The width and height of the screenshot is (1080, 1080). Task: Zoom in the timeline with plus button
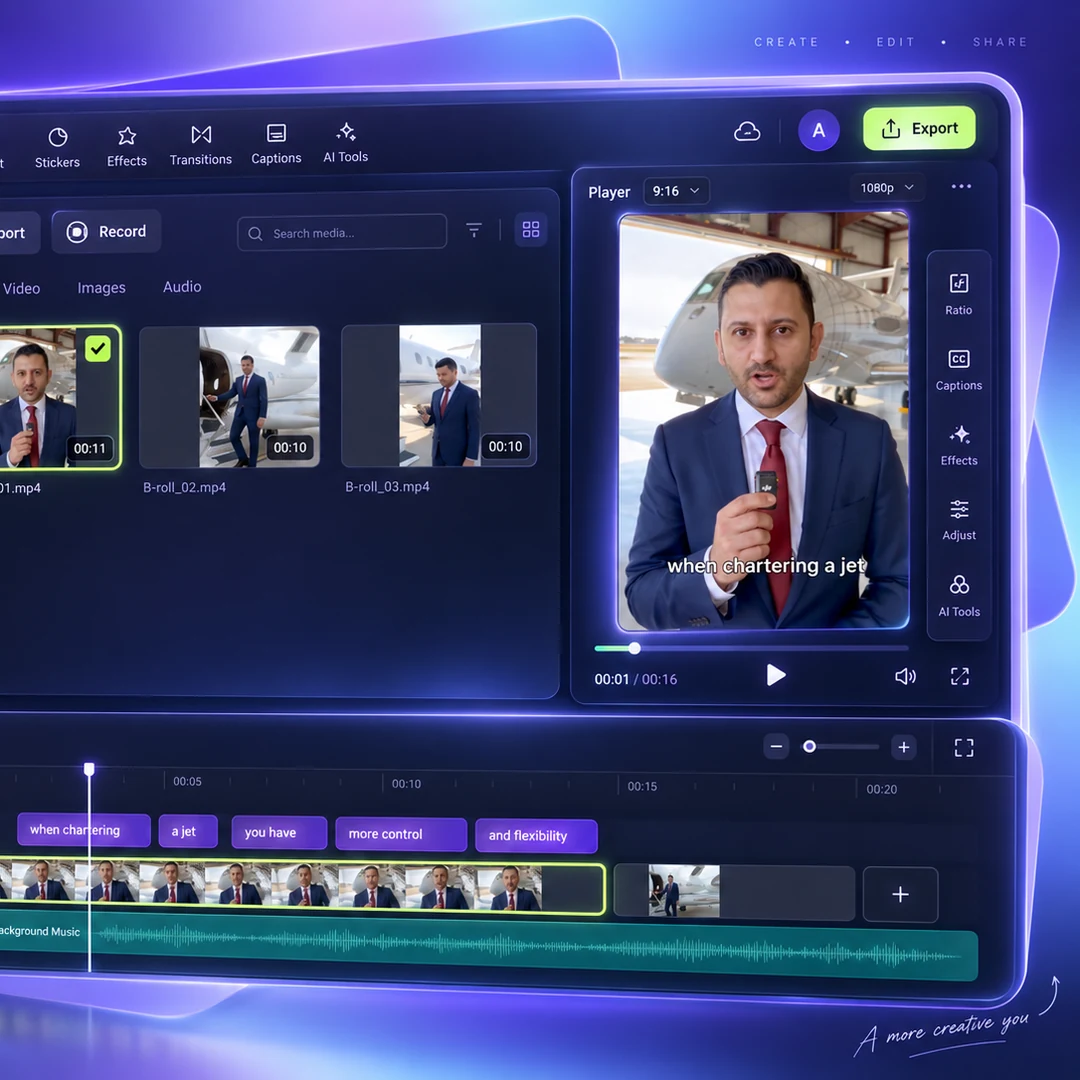(x=904, y=747)
